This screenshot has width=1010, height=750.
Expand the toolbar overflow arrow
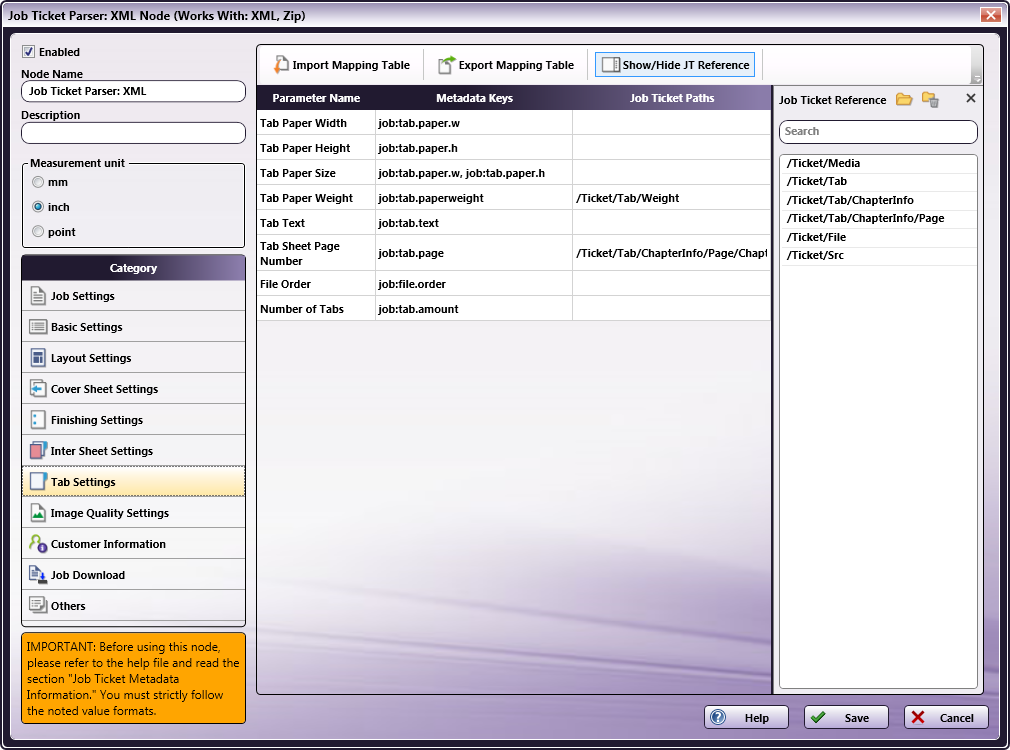[977, 79]
